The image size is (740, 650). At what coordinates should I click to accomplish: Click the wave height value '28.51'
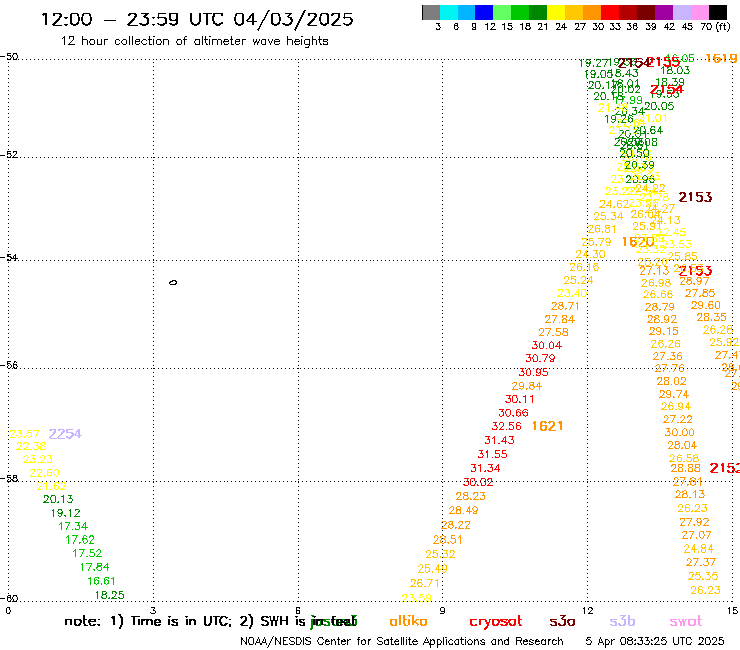(447, 540)
